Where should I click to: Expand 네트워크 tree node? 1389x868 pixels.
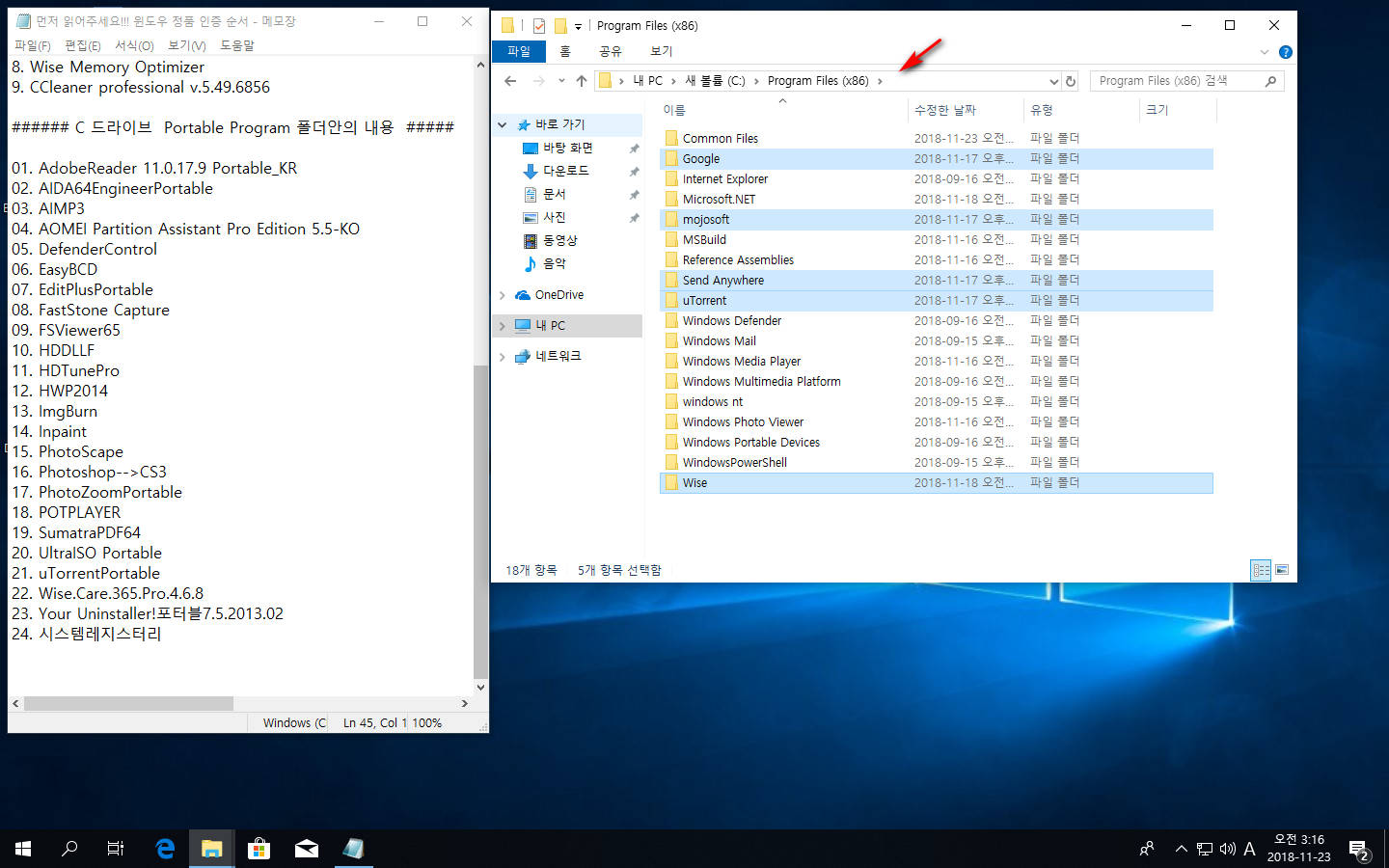coord(503,357)
